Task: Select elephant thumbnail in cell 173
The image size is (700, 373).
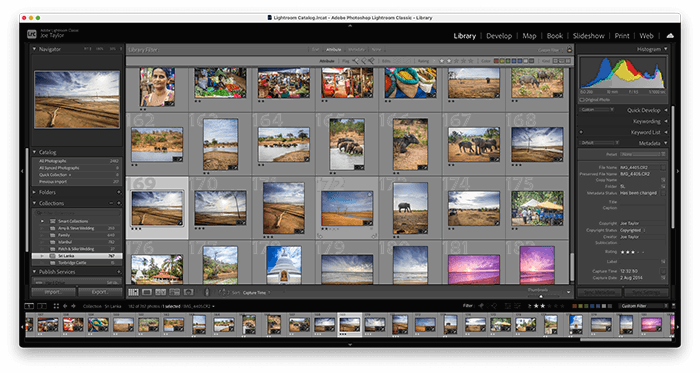Action: (x=410, y=208)
